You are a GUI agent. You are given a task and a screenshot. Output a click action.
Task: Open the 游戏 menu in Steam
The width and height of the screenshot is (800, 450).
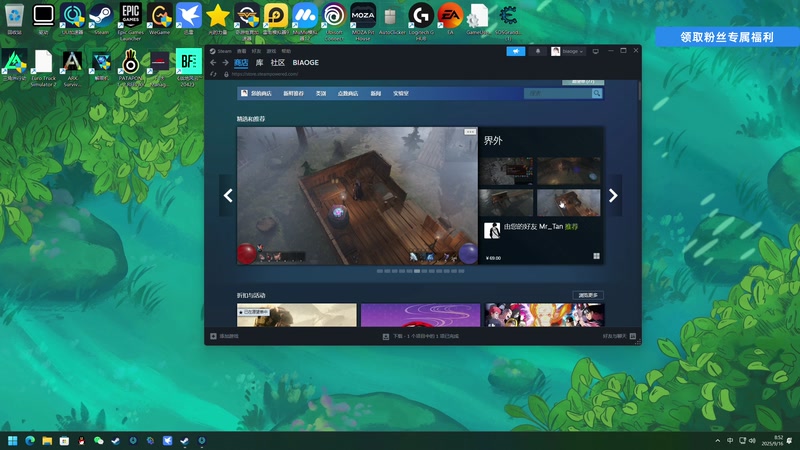(271, 51)
